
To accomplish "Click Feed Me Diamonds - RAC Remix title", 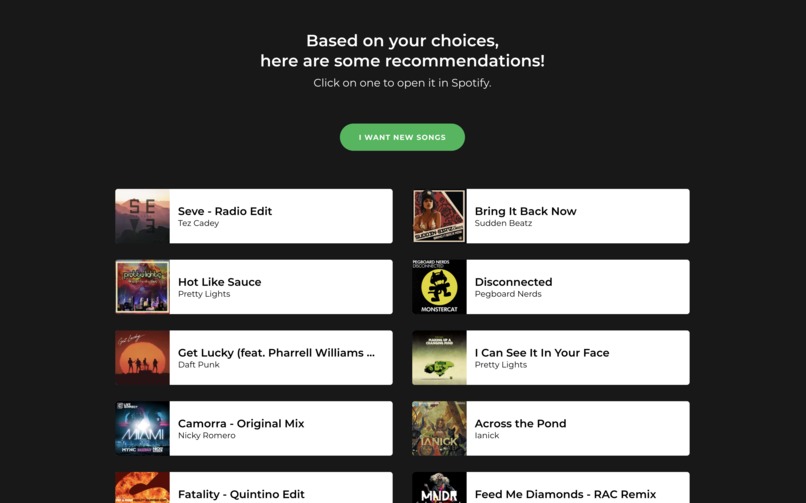I will point(565,494).
